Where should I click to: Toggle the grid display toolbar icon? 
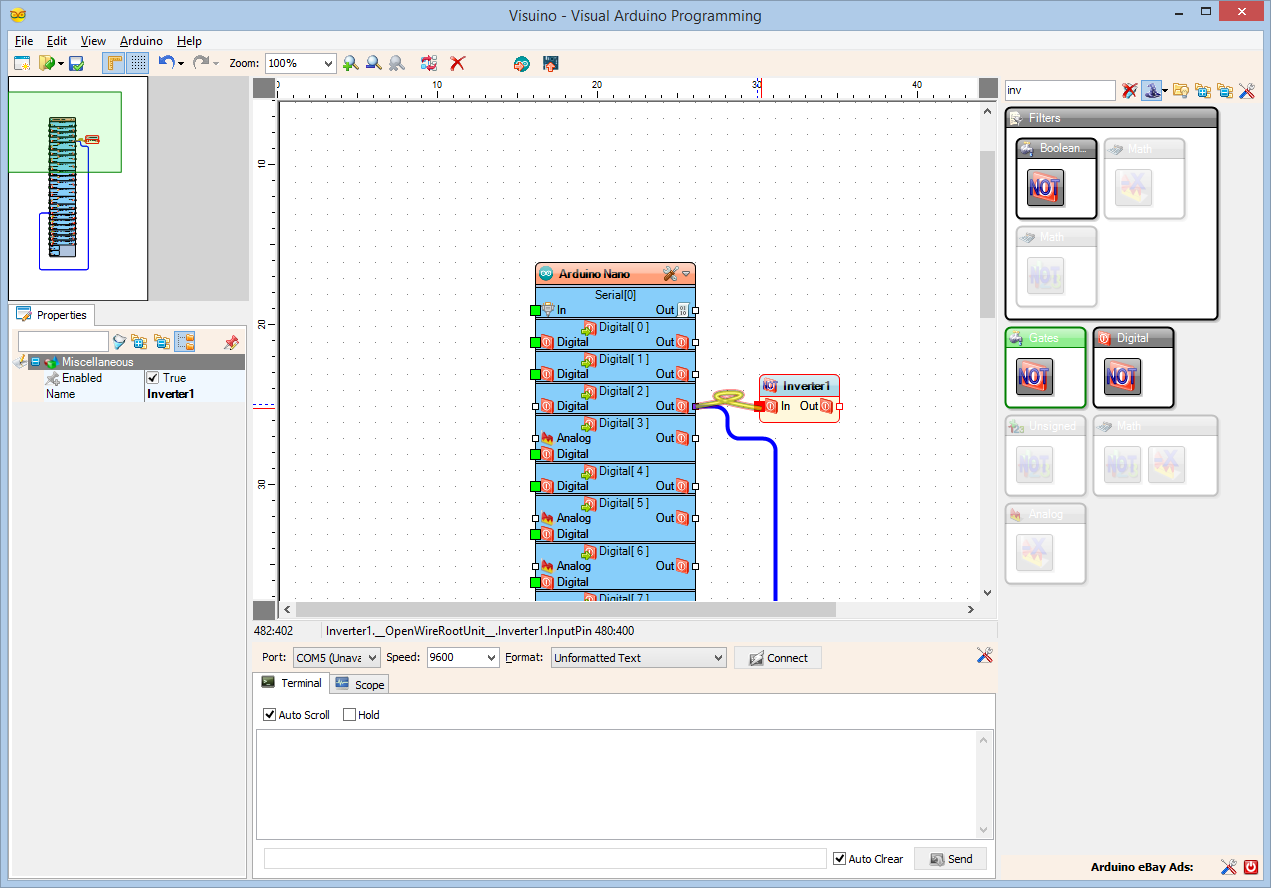(136, 63)
